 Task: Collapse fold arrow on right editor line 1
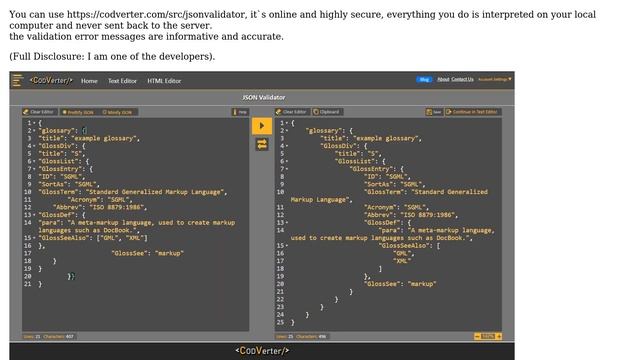287,123
